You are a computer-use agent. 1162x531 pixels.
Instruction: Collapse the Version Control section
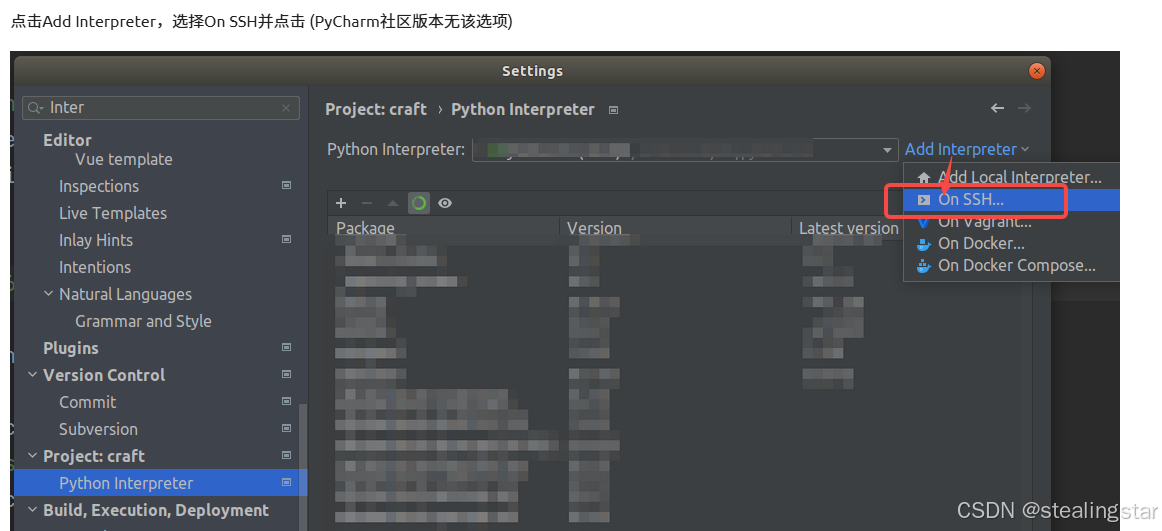pos(33,375)
